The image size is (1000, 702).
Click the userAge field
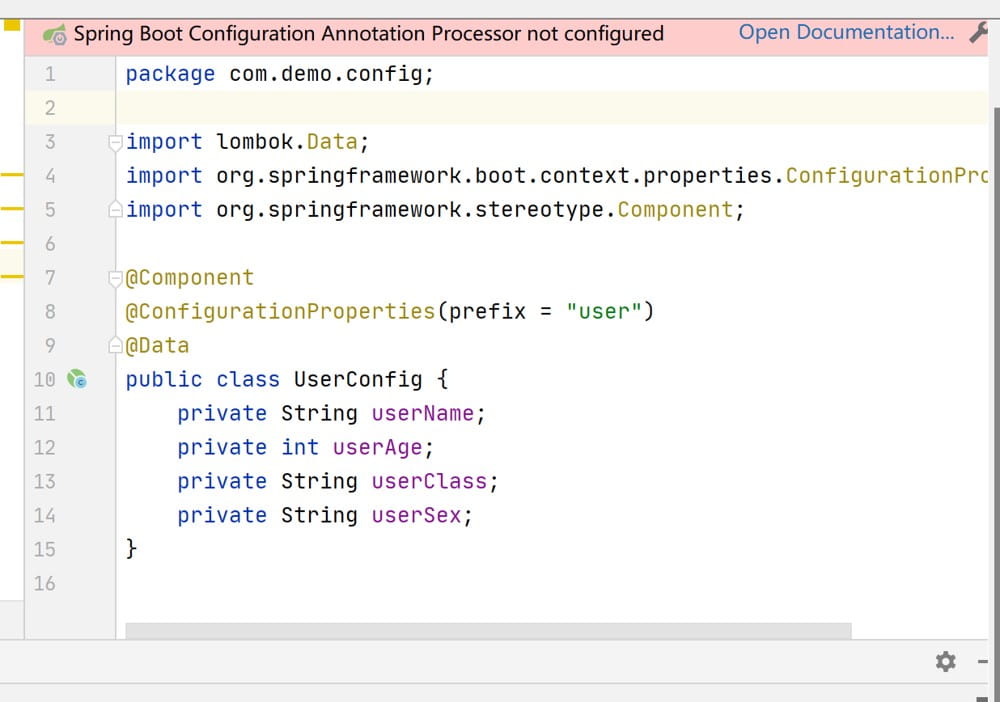[x=377, y=448]
